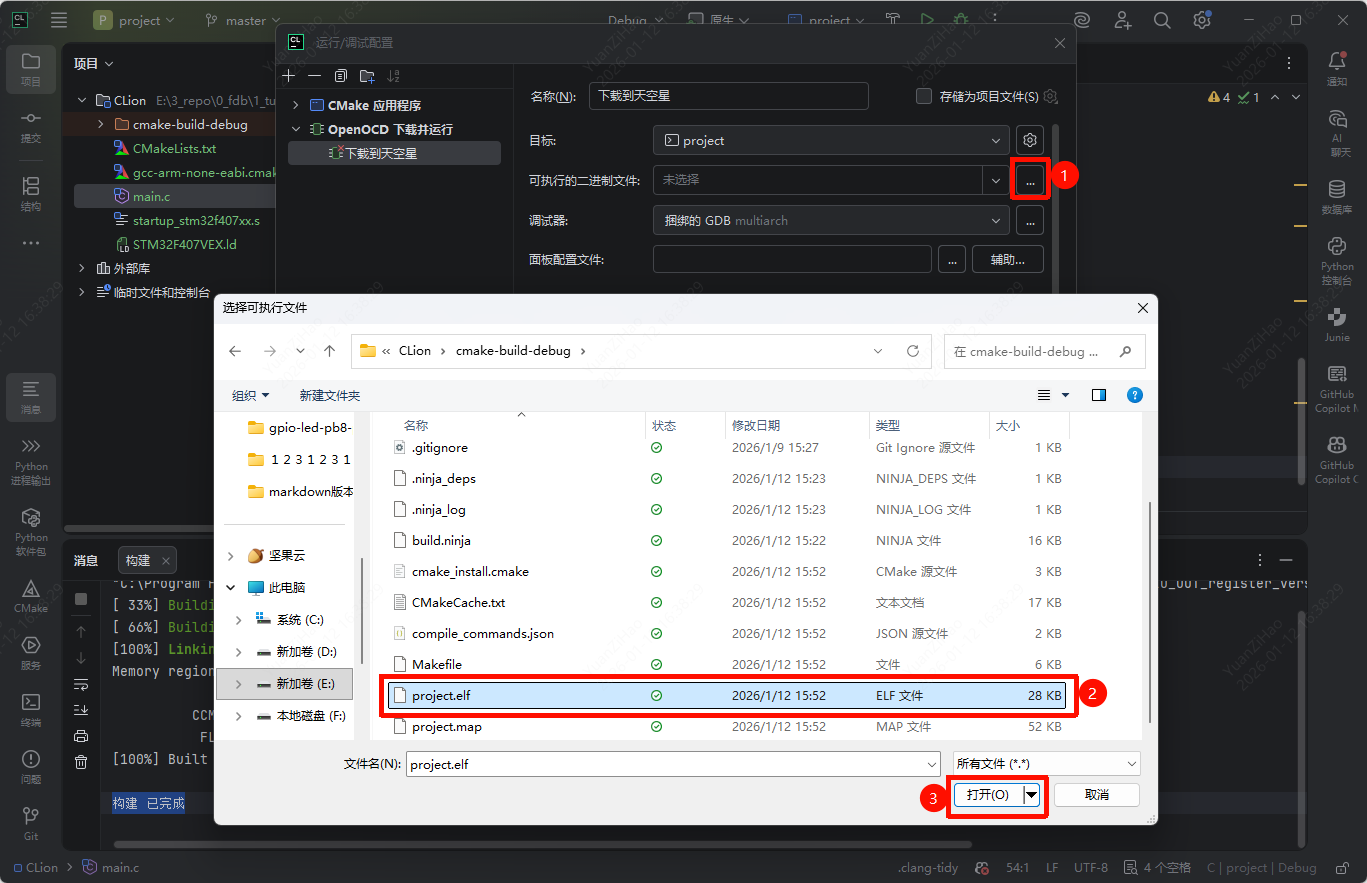Enable the store as project file checkbox
1367x883 pixels.
point(924,96)
